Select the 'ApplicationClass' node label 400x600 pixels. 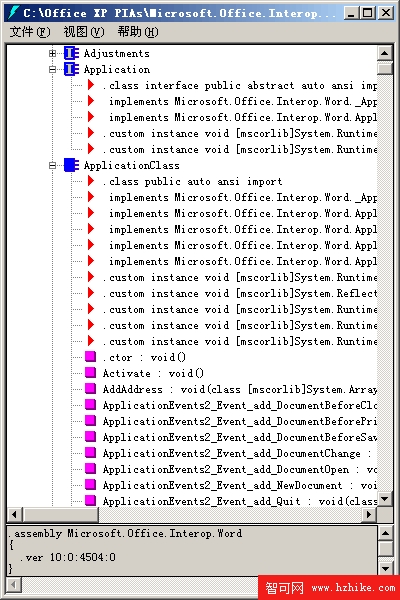tap(132, 166)
